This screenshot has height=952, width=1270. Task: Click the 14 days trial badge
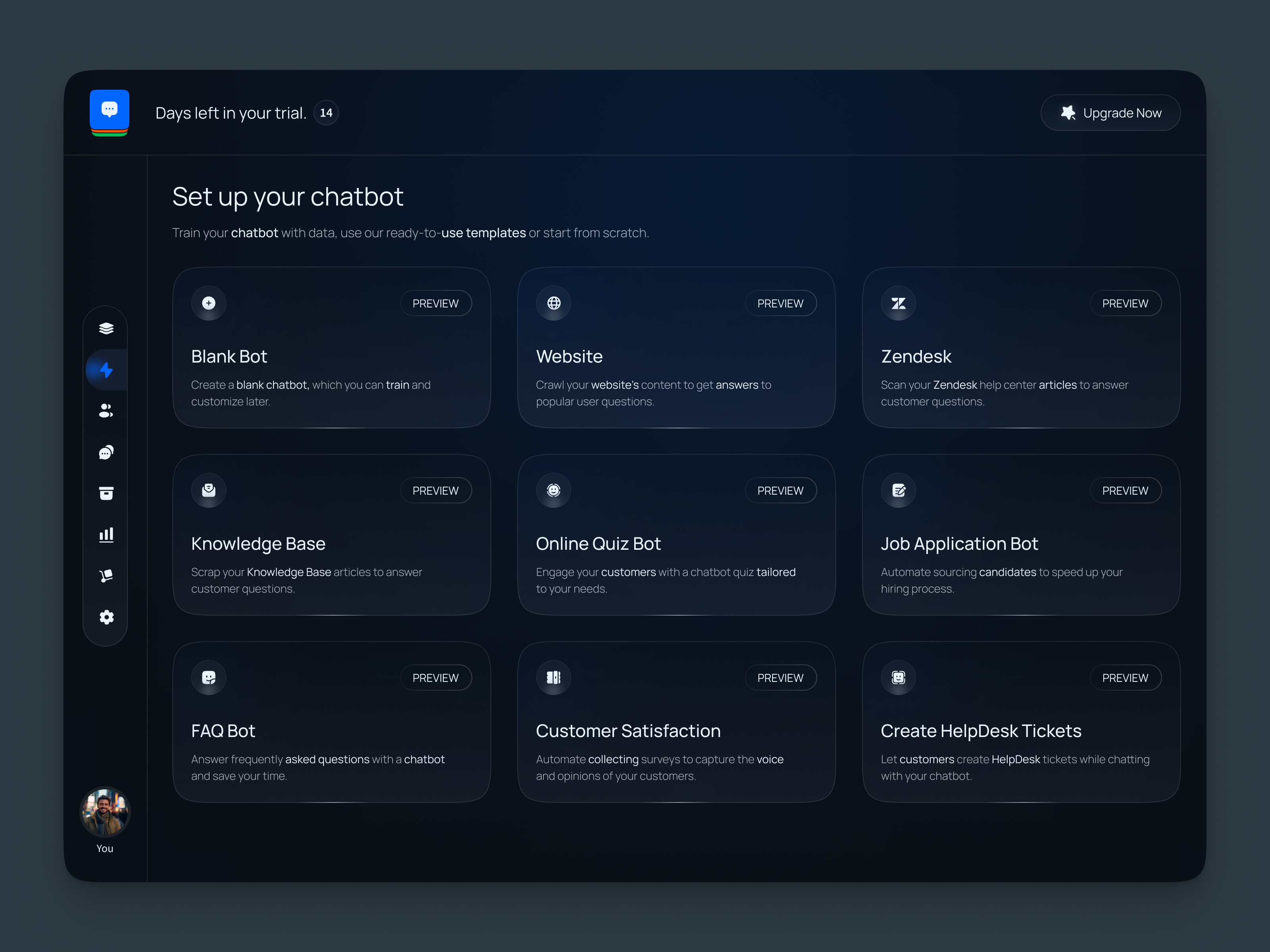point(326,113)
